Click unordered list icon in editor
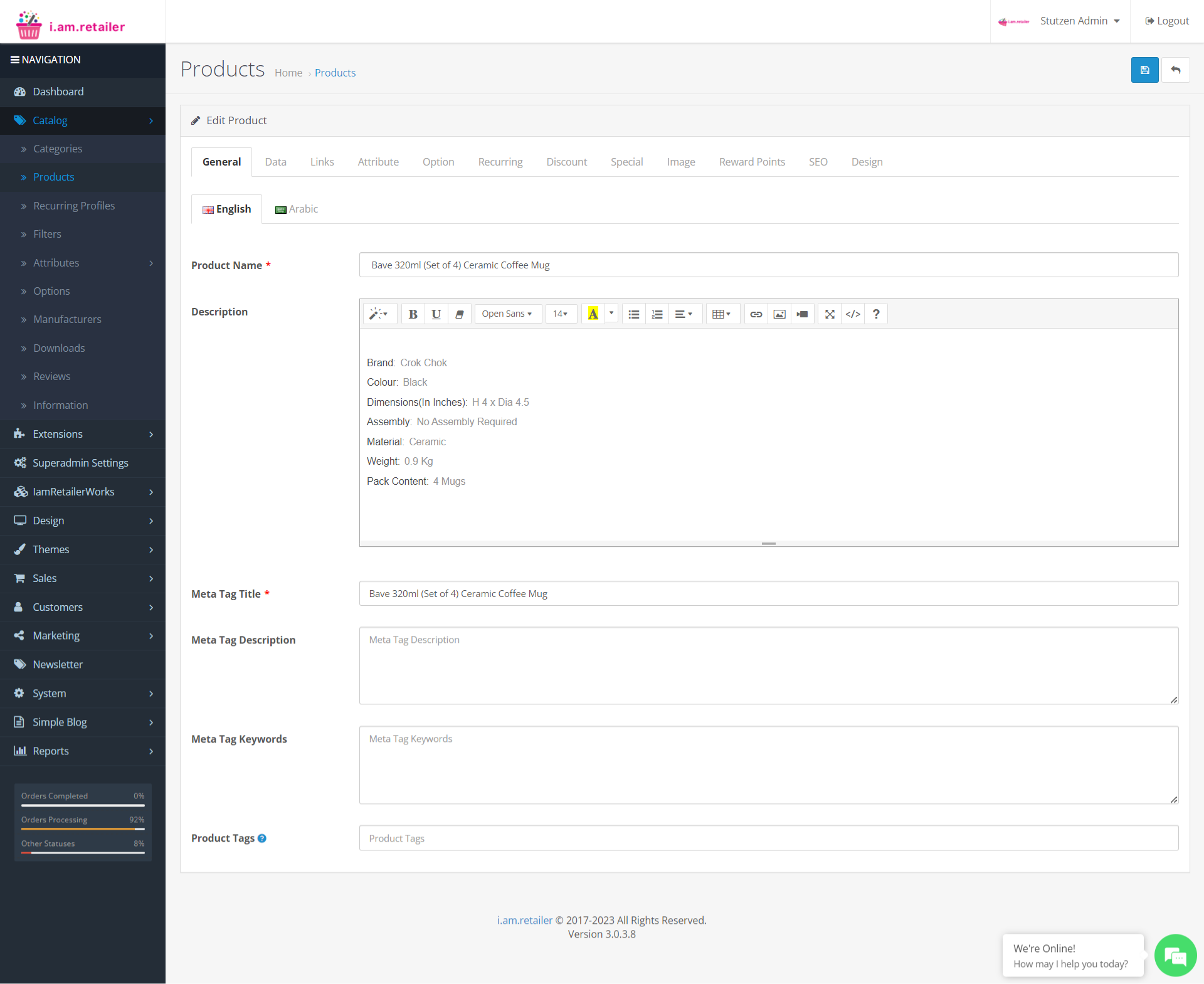 tap(633, 314)
